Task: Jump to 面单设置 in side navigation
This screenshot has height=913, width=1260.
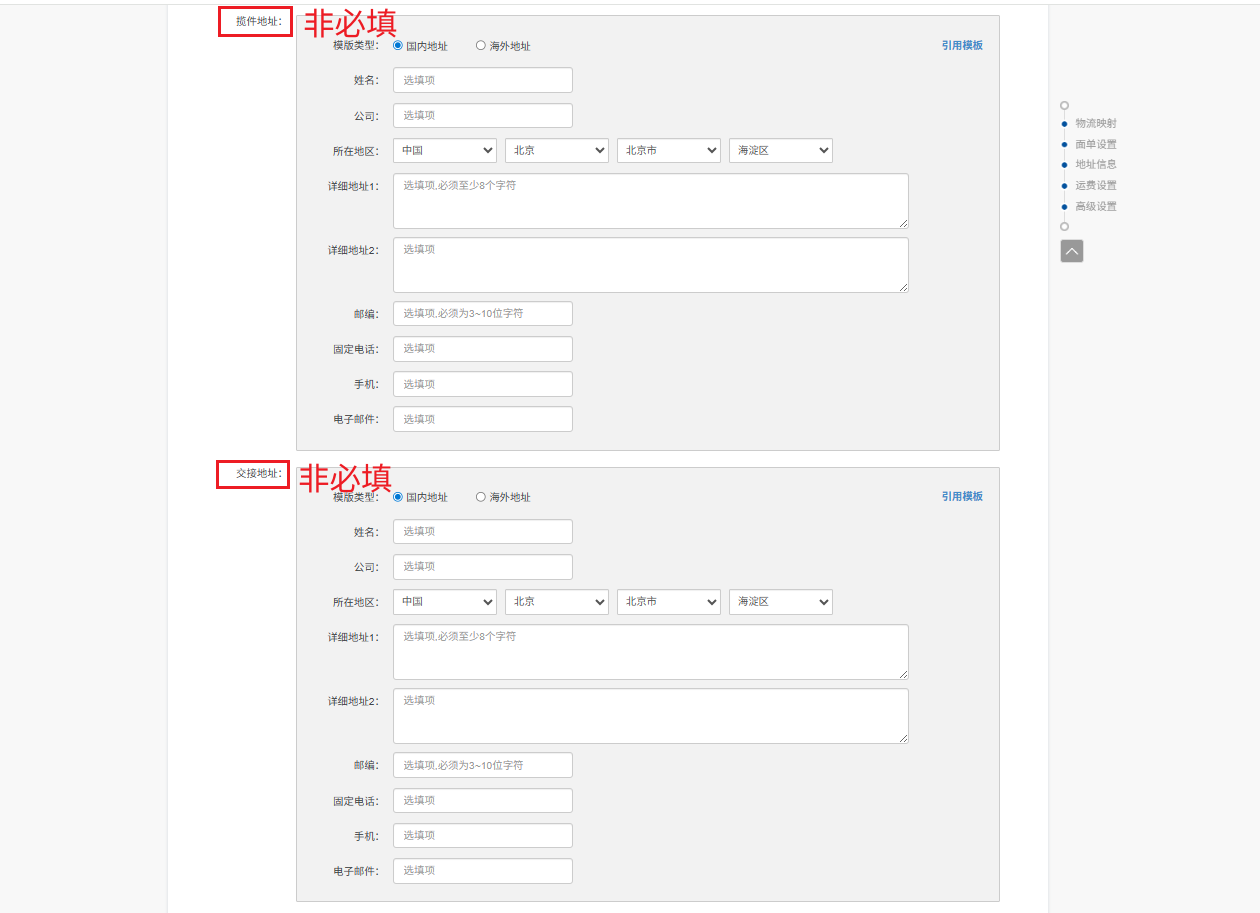Action: click(1096, 144)
